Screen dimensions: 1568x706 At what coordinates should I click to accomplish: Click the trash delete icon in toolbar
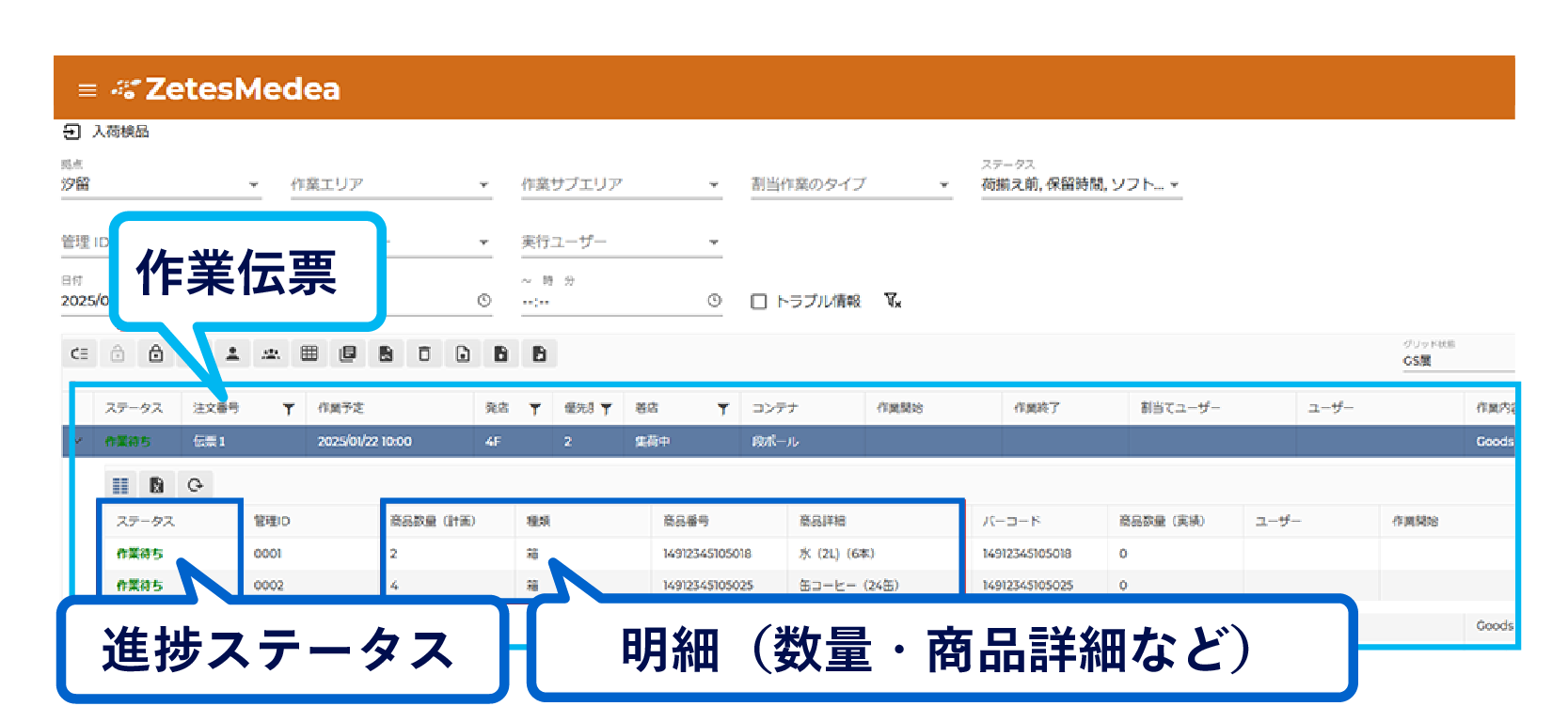[x=424, y=354]
